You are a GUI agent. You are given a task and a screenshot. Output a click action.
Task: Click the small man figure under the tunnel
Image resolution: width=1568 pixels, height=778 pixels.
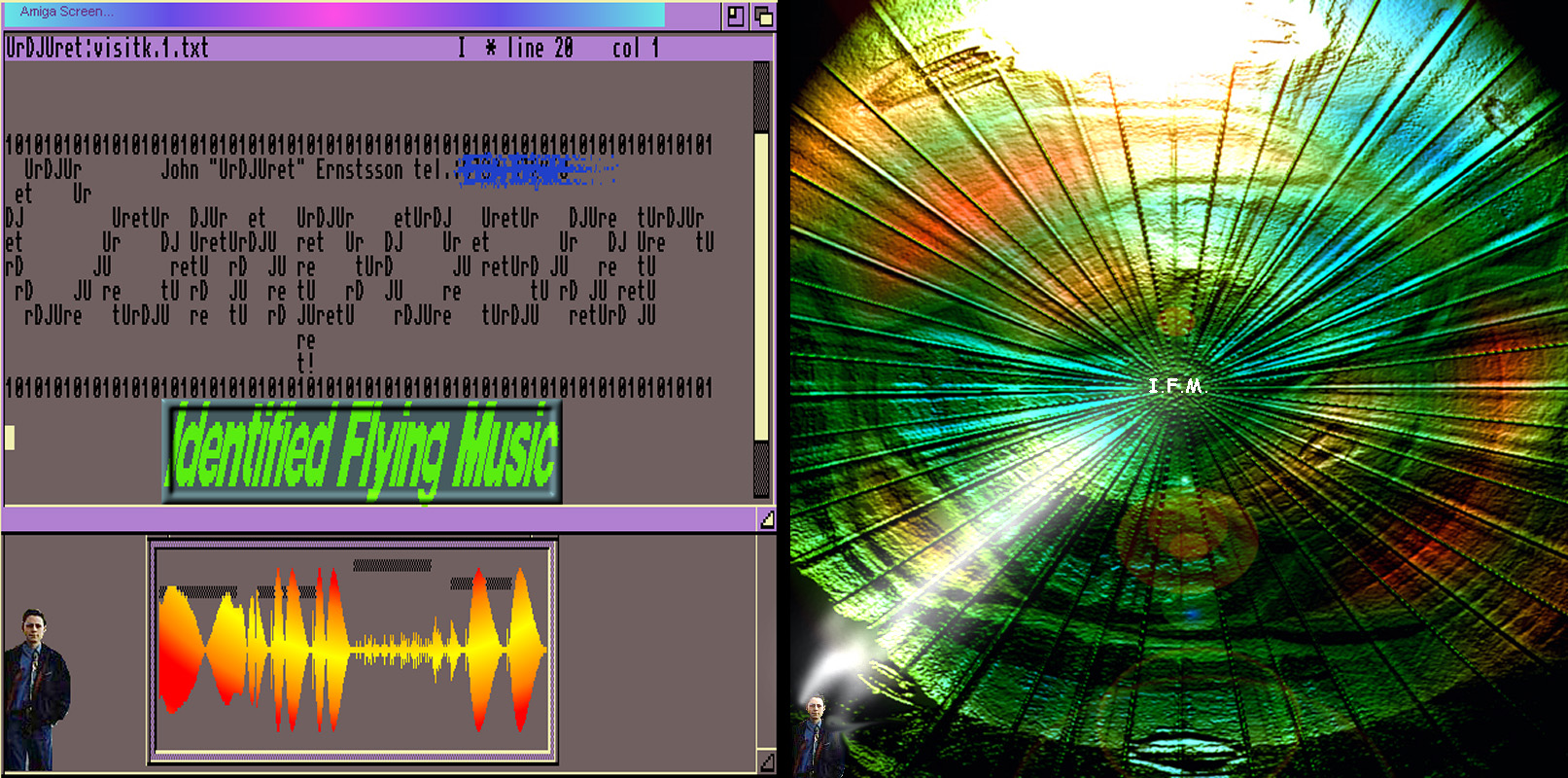(814, 734)
